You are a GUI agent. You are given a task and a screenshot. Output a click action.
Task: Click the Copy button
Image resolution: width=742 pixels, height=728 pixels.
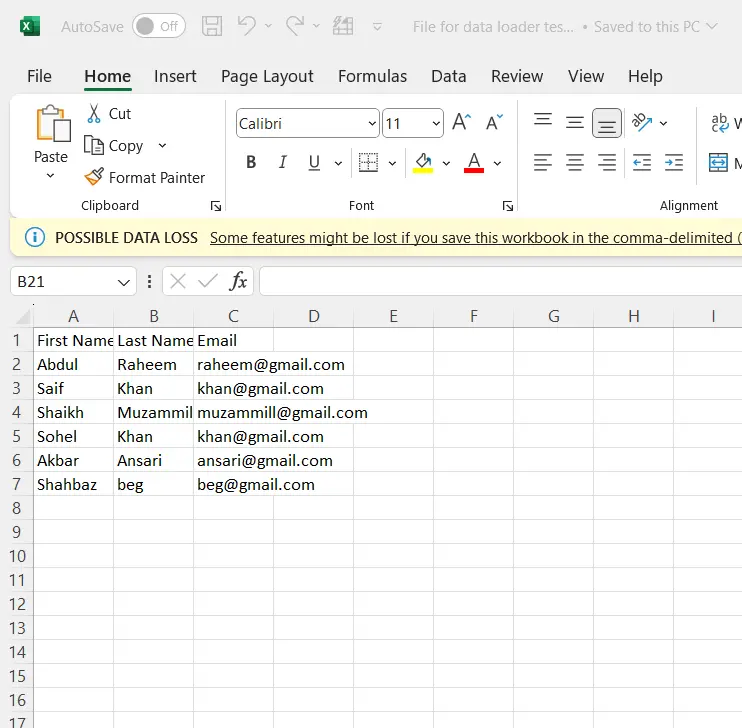pyautogui.click(x=114, y=146)
